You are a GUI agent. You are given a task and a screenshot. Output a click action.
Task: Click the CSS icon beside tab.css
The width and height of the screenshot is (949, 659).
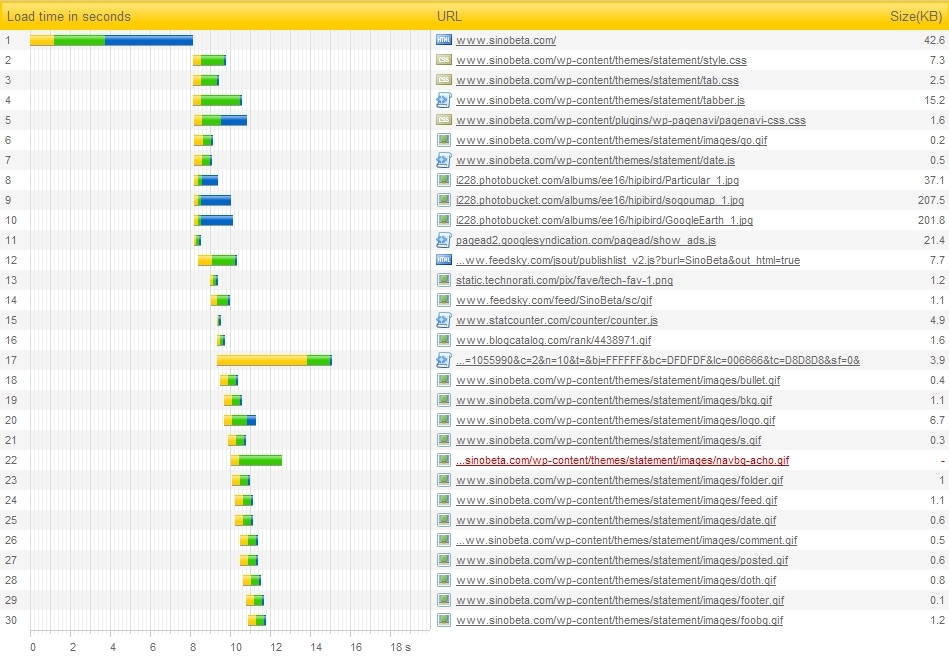(x=444, y=80)
